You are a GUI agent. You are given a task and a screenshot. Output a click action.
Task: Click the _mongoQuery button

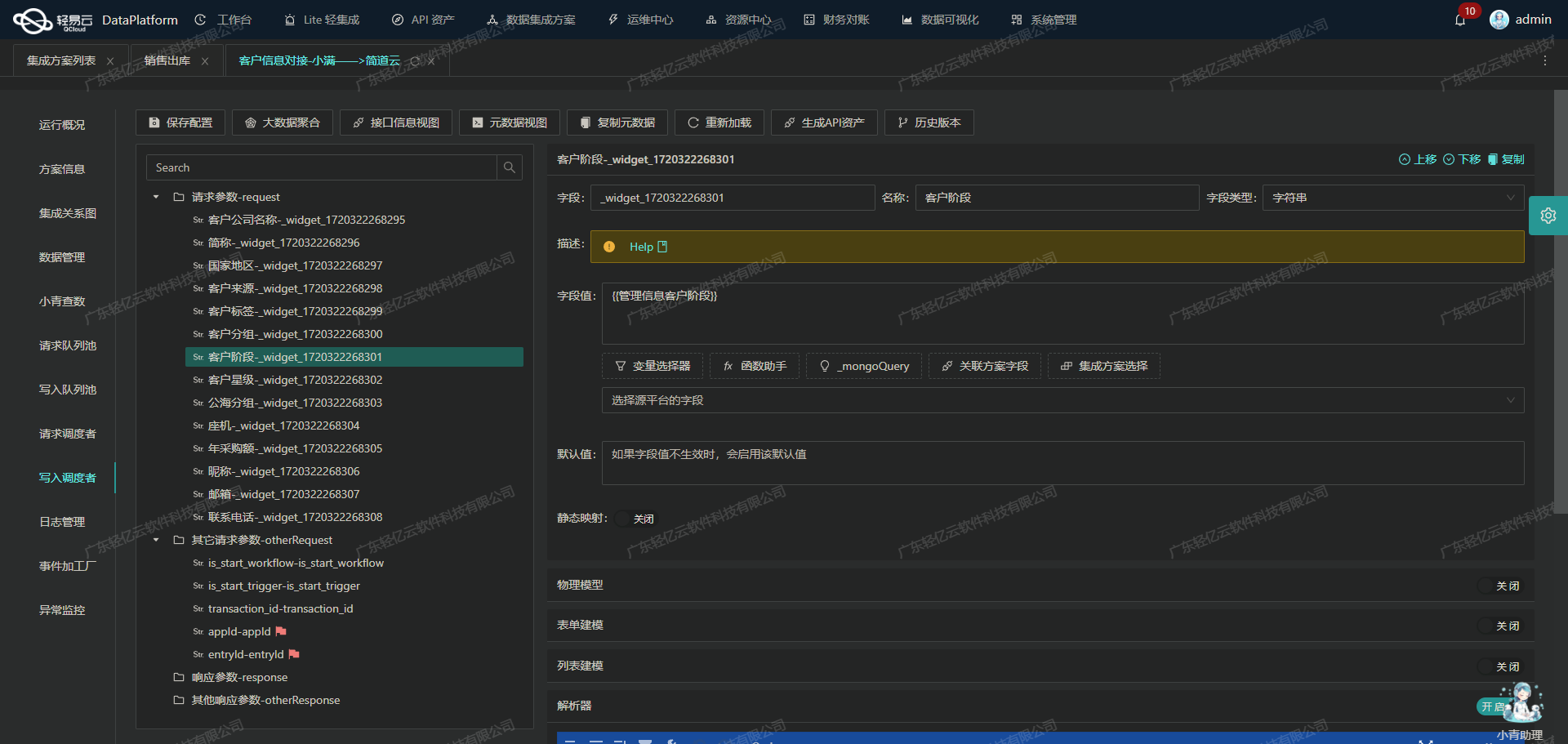[x=863, y=366]
